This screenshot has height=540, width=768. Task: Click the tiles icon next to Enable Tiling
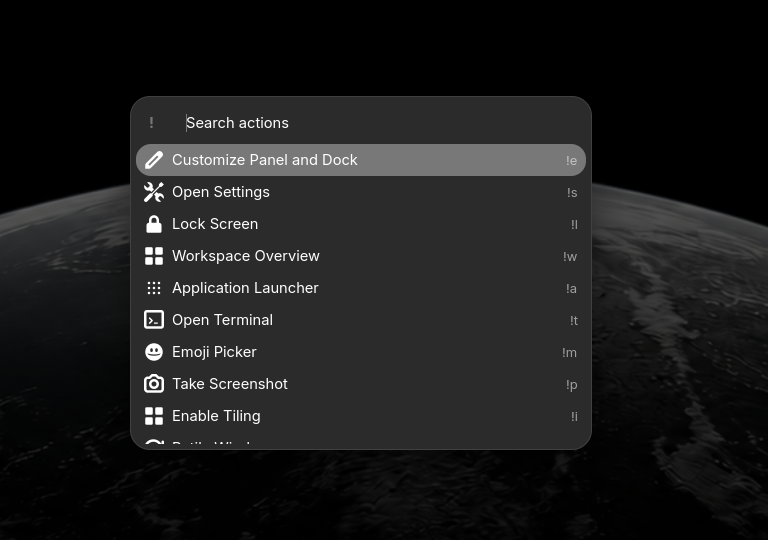click(154, 416)
